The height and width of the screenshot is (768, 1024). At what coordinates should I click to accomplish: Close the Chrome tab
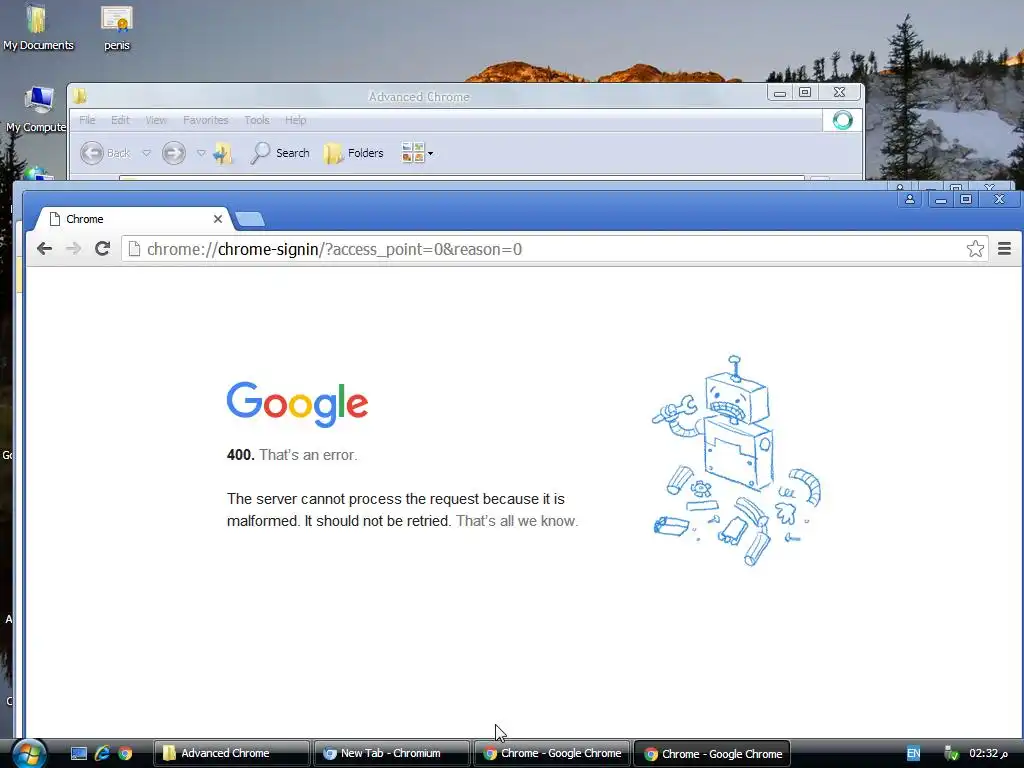218,219
